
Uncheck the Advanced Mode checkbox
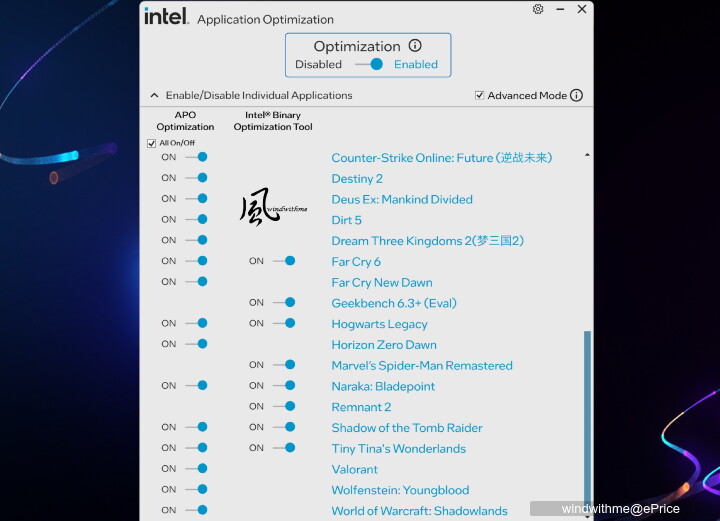[x=479, y=95]
